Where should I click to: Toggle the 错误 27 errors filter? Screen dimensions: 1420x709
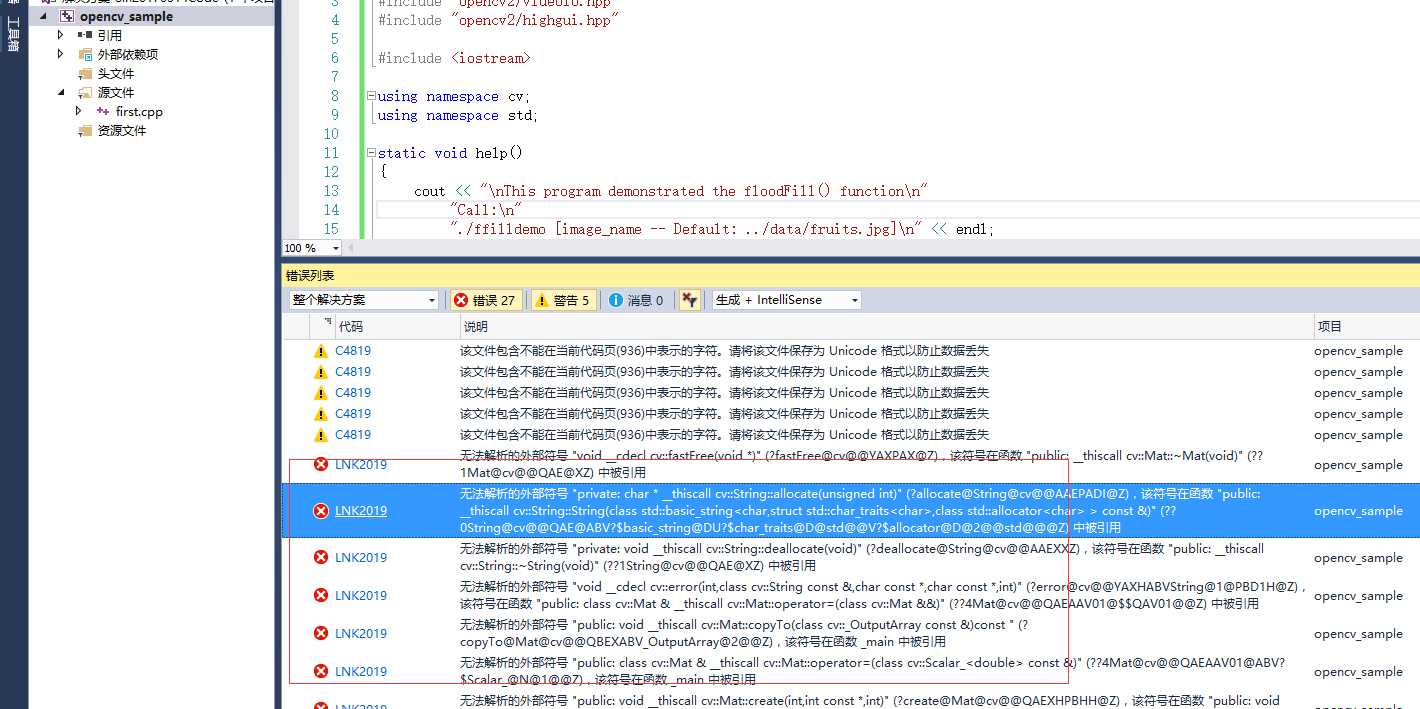[x=486, y=300]
